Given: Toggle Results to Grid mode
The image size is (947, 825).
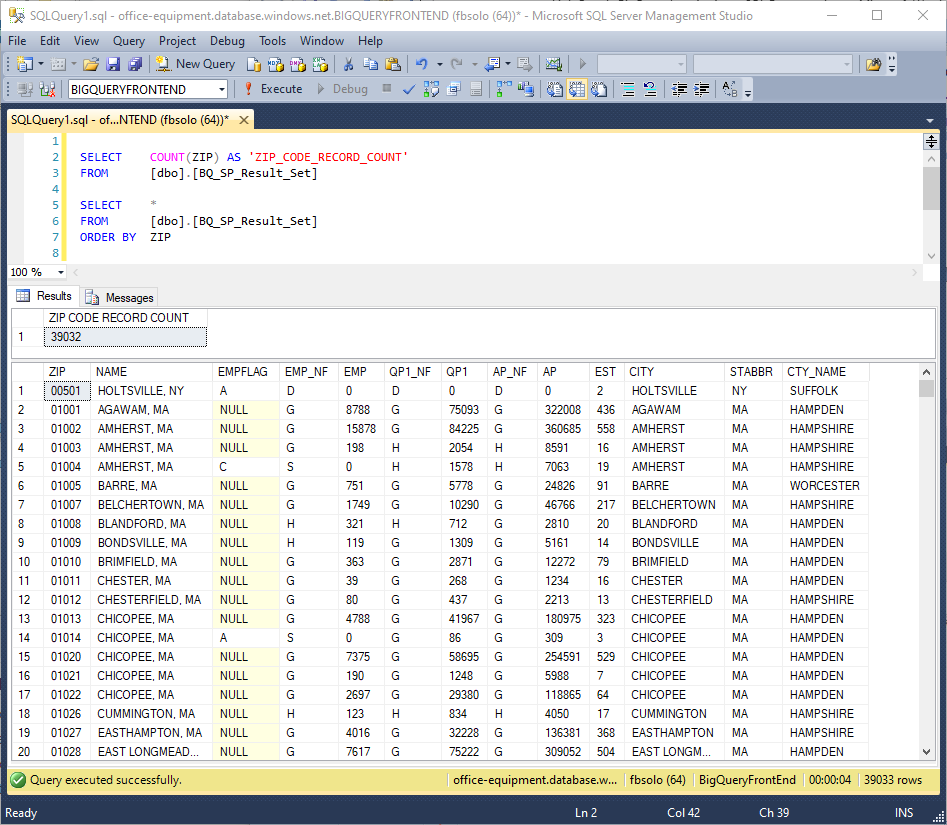Looking at the screenshot, I should [577, 89].
